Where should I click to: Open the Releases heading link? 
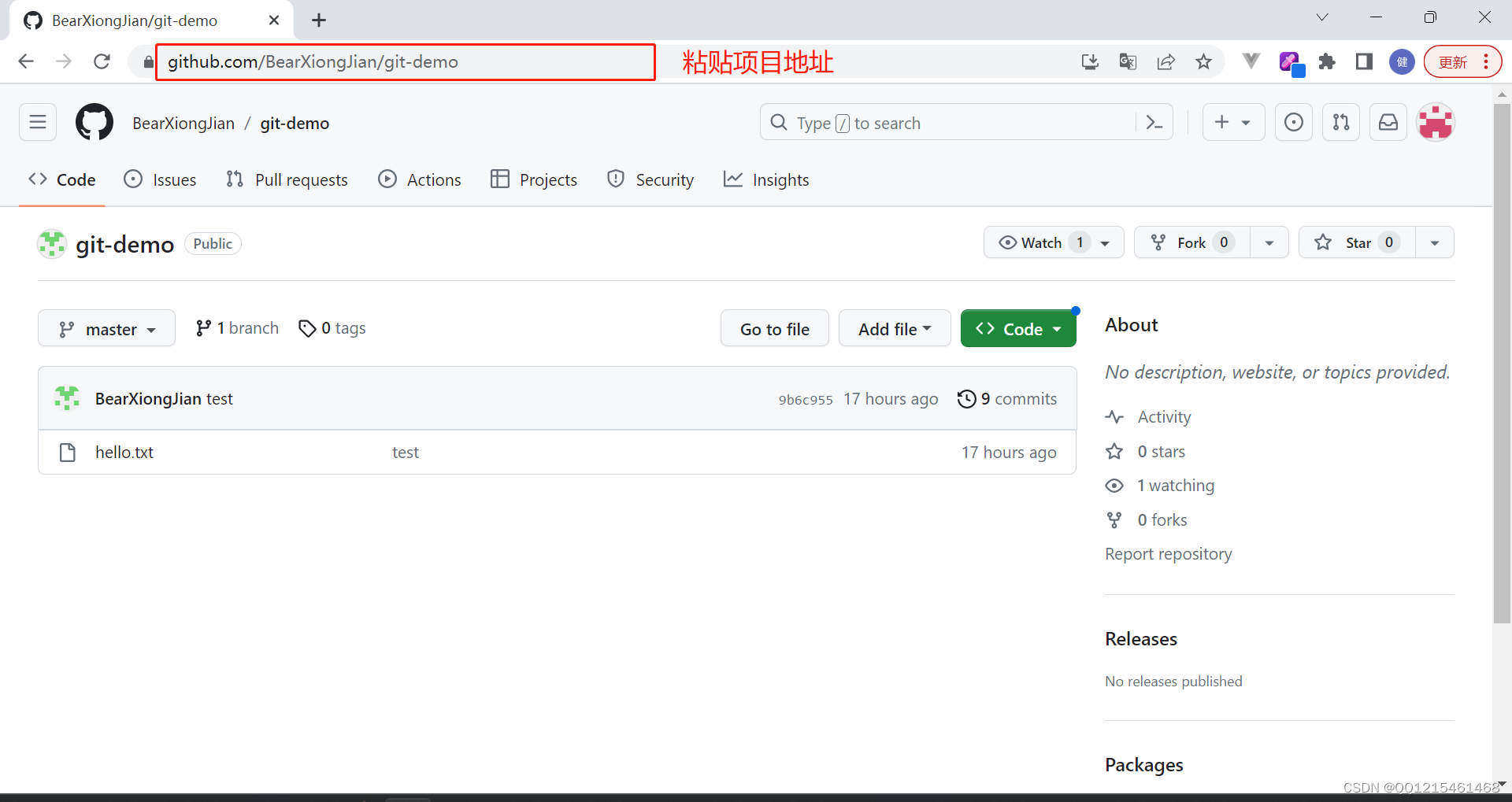click(x=1141, y=639)
